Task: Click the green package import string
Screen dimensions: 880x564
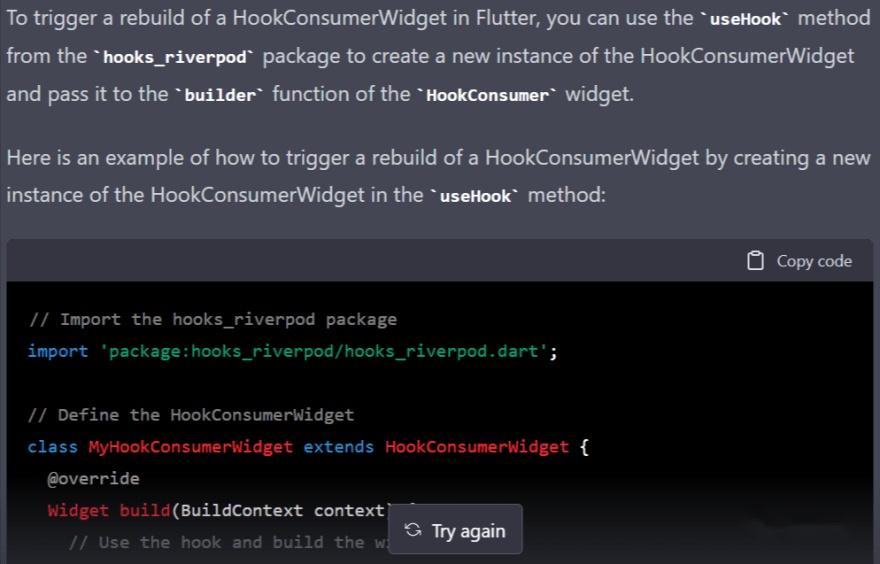Action: pos(324,351)
